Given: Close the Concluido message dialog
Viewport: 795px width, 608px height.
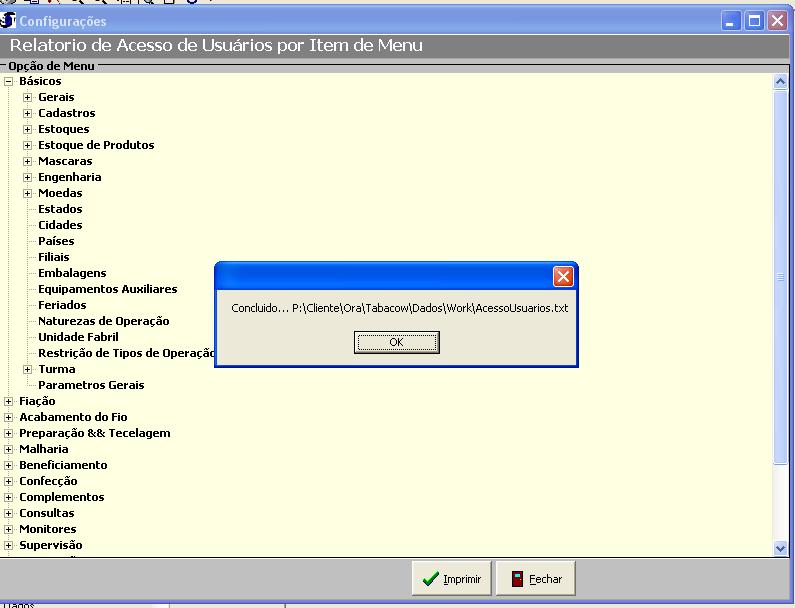Looking at the screenshot, I should click(x=563, y=277).
